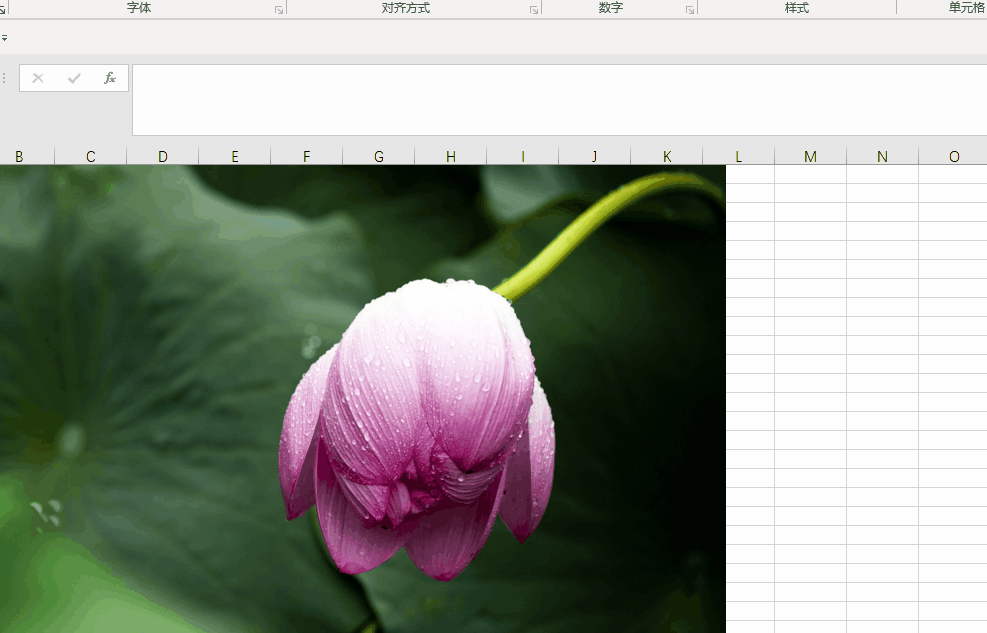
Task: Click the Enter checkmark icon in formula bar
Action: pos(74,78)
